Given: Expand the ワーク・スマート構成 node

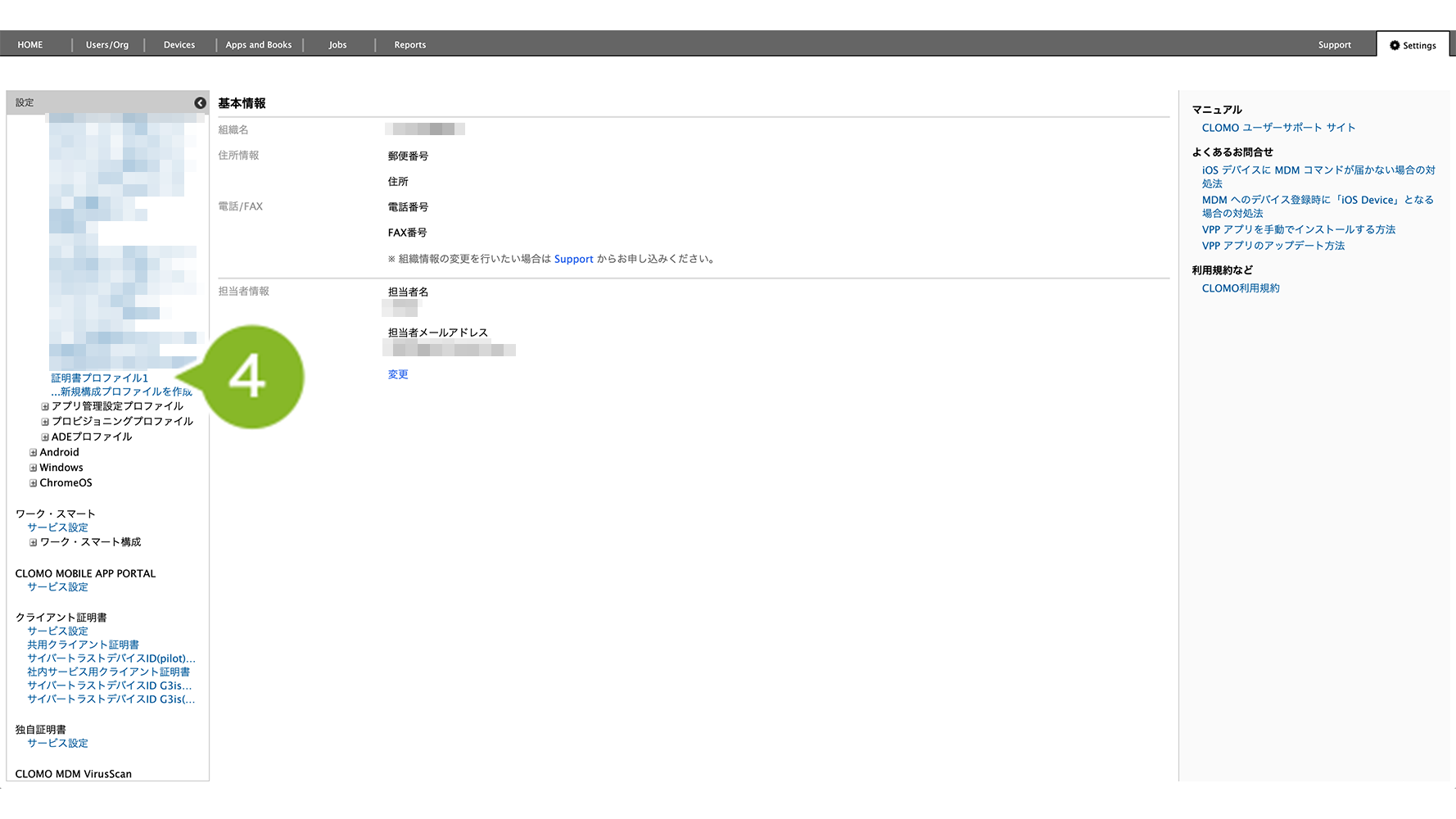Looking at the screenshot, I should point(34,542).
